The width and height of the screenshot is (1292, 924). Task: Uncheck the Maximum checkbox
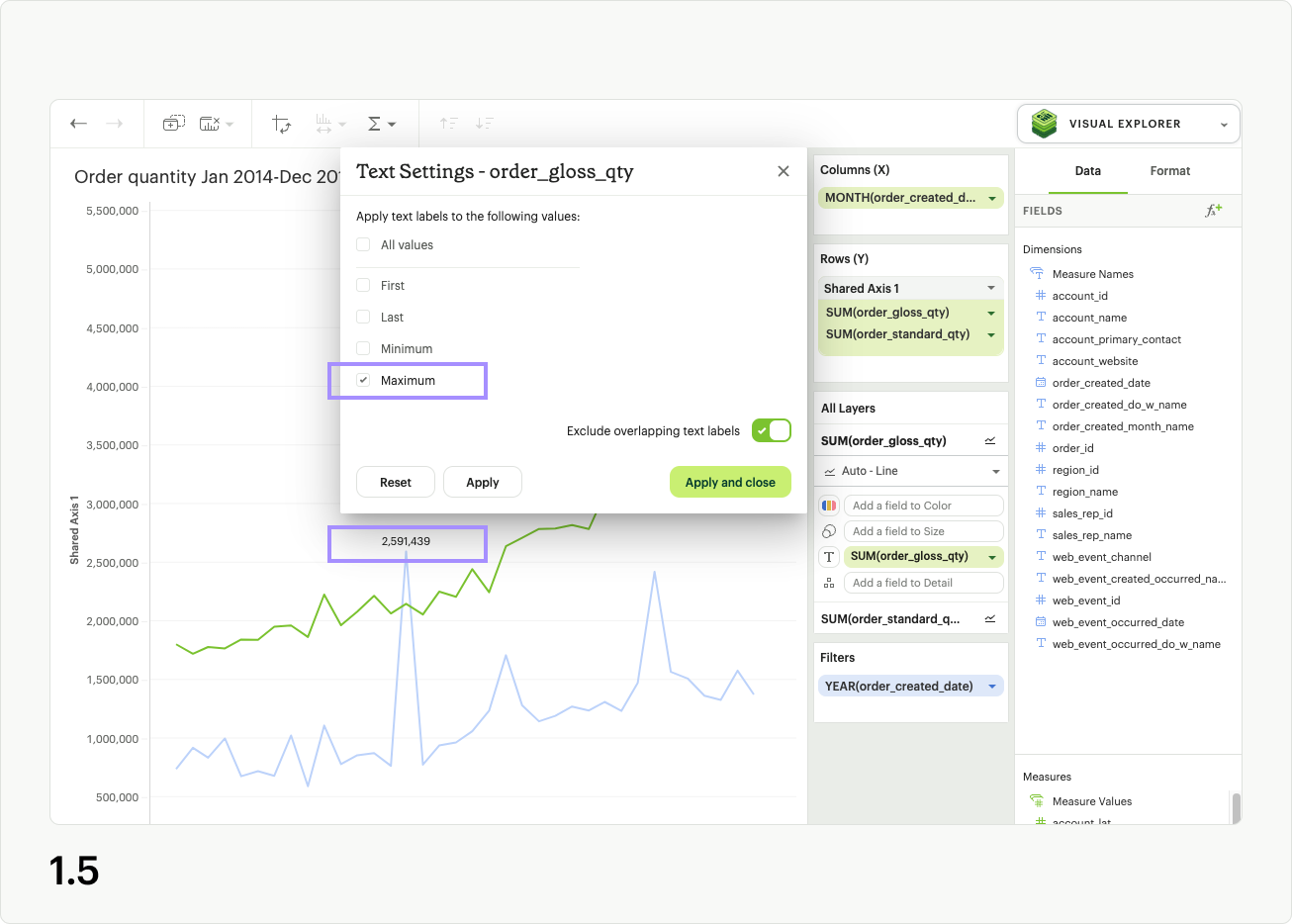click(x=363, y=380)
